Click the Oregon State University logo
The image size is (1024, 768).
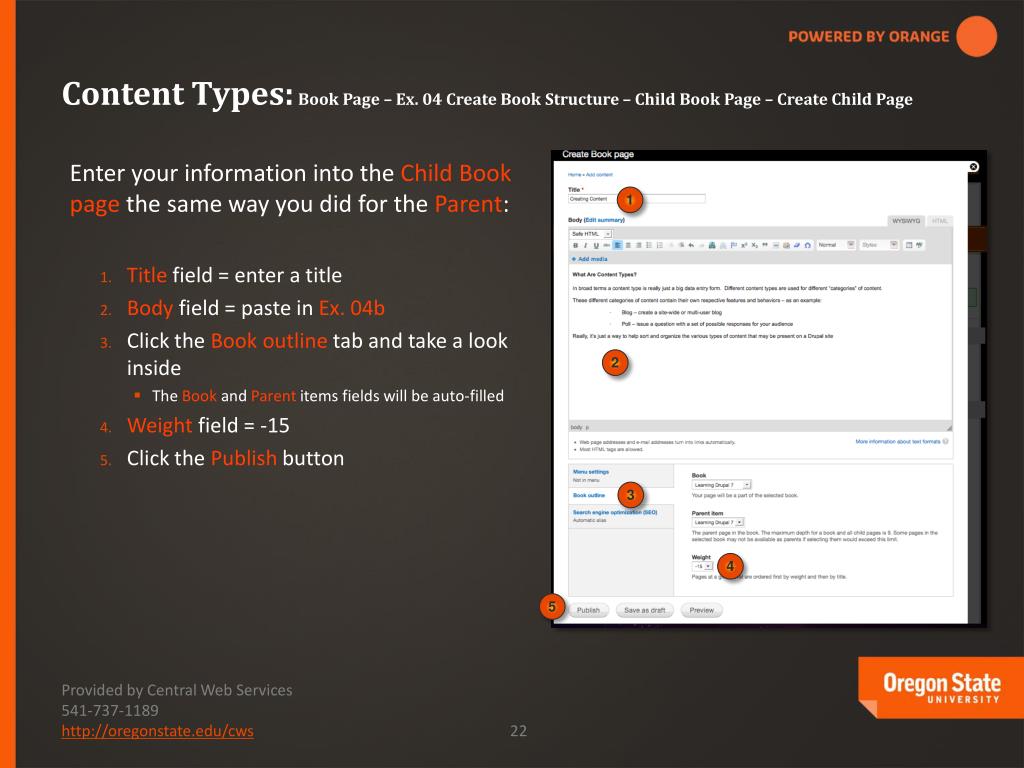point(941,688)
